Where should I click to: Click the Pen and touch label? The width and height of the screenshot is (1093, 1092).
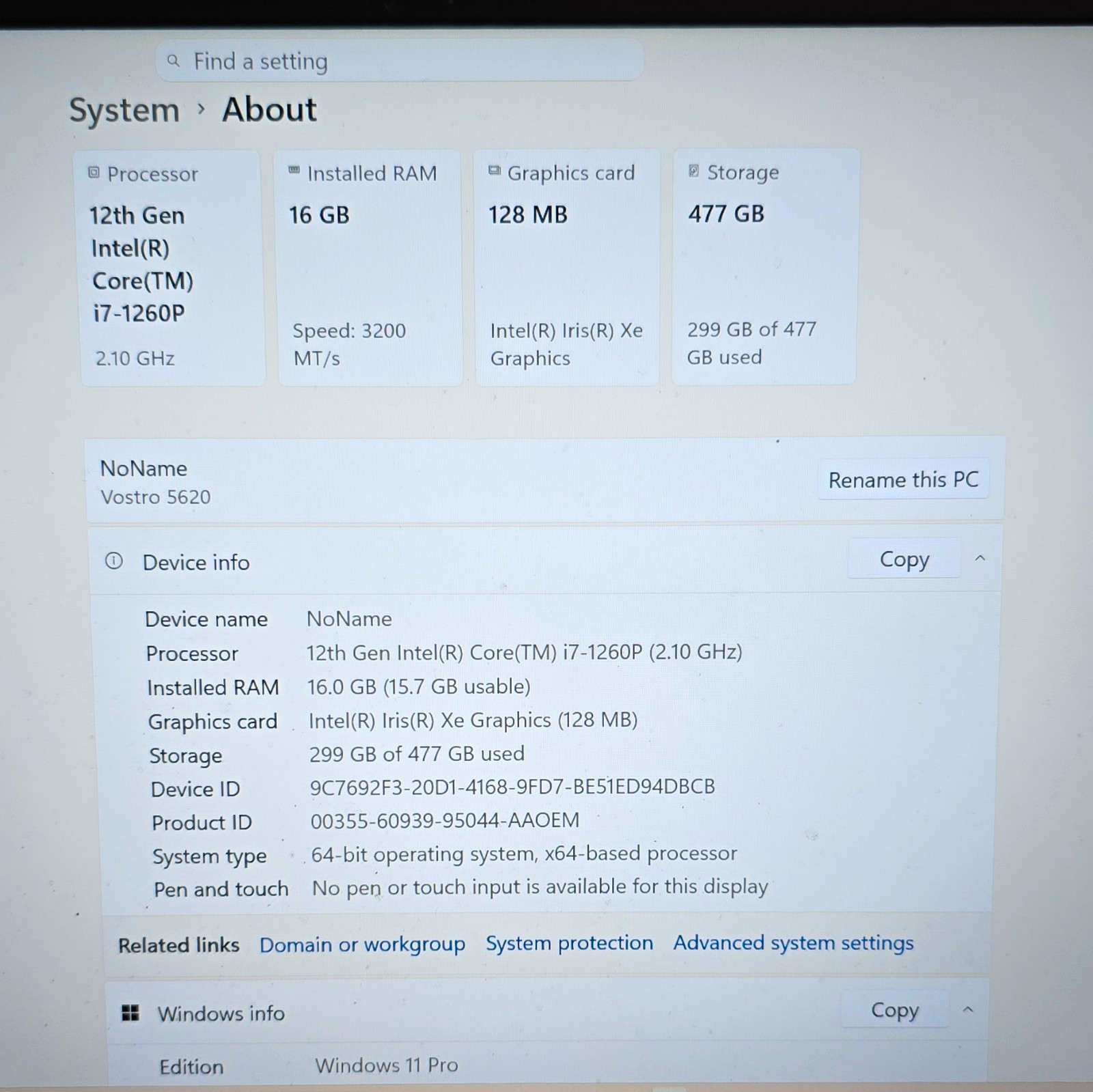221,889
